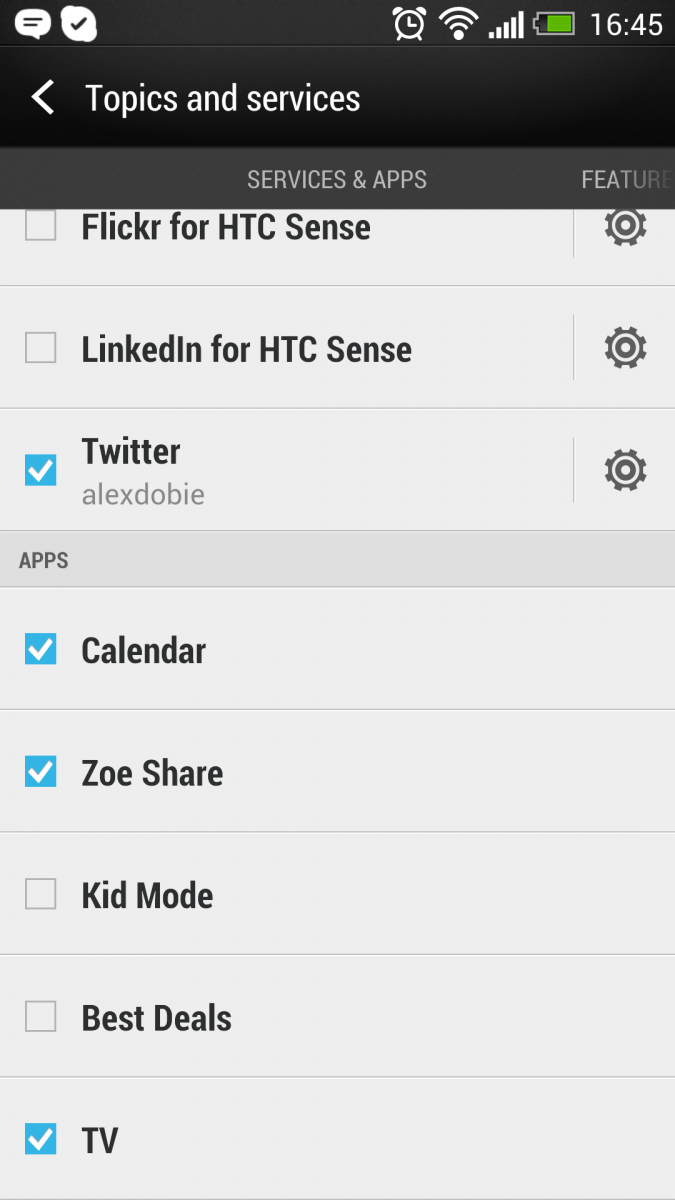The image size is (675, 1200).
Task: Tap the messaging notification icon
Action: pyautogui.click(x=33, y=22)
